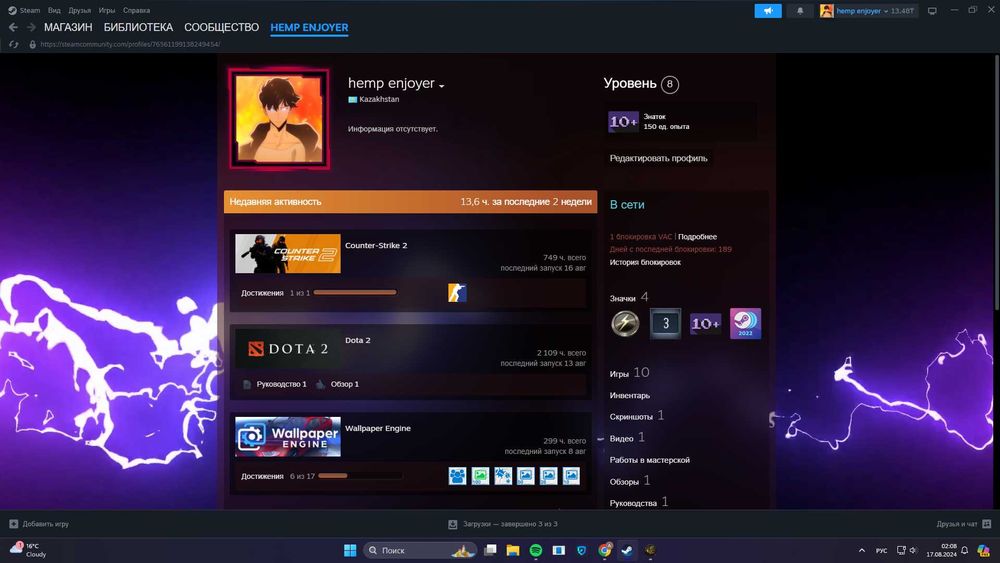This screenshot has width=1000, height=563.
Task: Click Редактировать профиль button
Action: click(658, 158)
